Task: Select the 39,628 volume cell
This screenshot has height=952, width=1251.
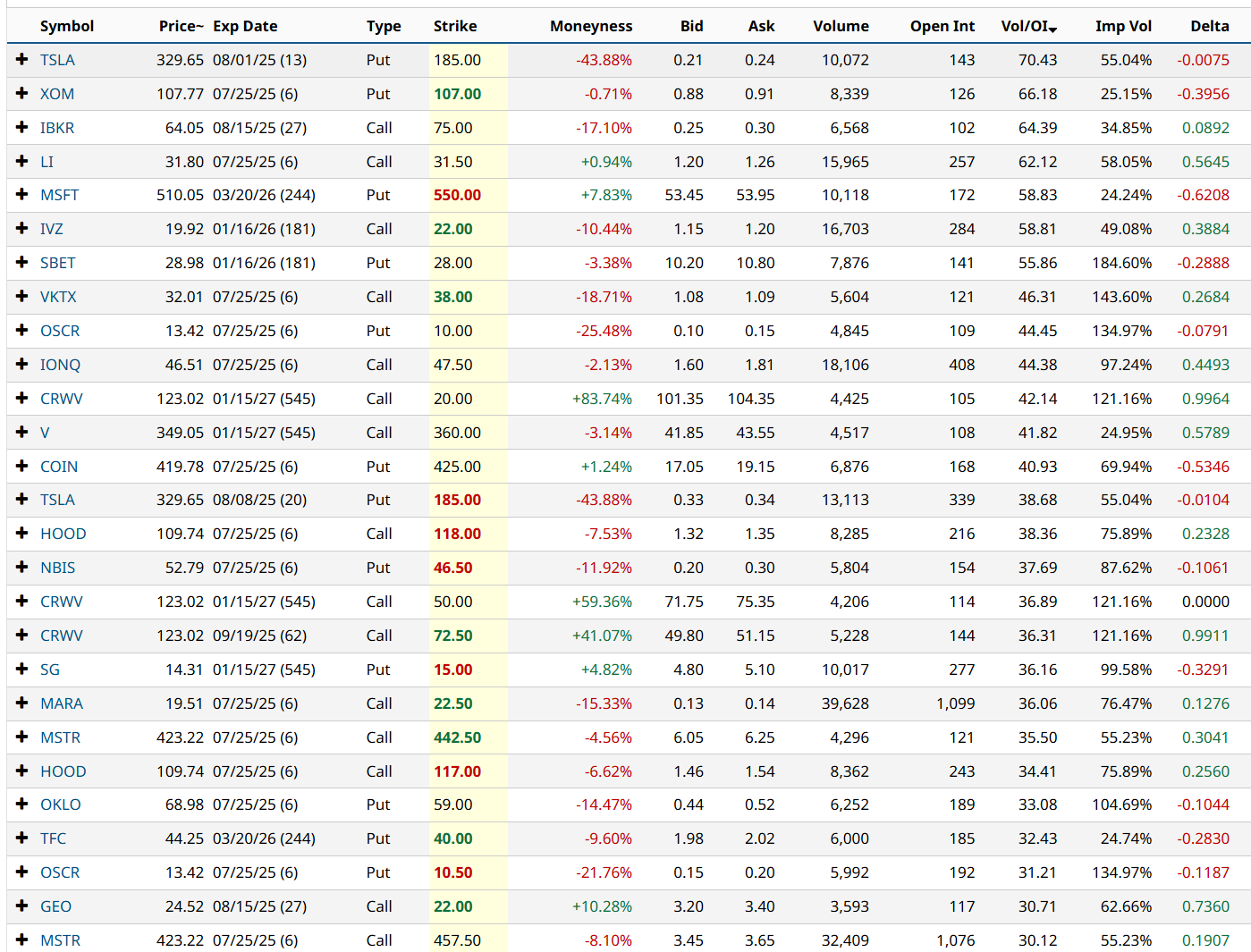Action: pyautogui.click(x=845, y=703)
